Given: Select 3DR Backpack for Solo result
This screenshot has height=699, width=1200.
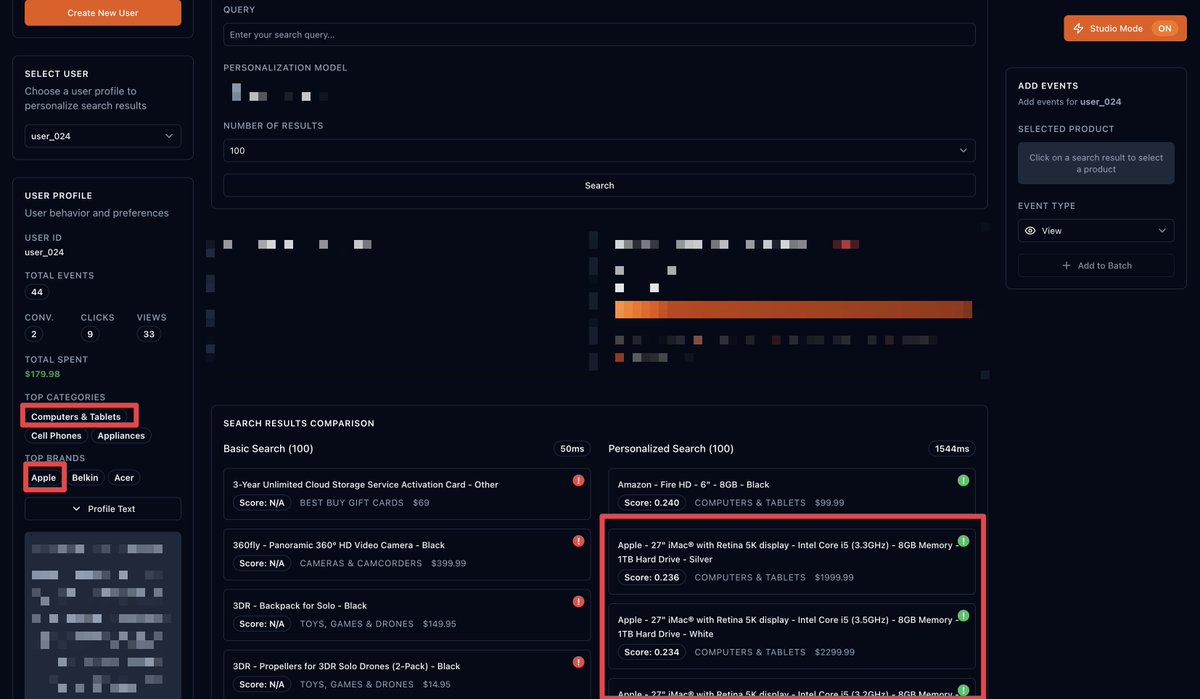Looking at the screenshot, I should [x=407, y=615].
